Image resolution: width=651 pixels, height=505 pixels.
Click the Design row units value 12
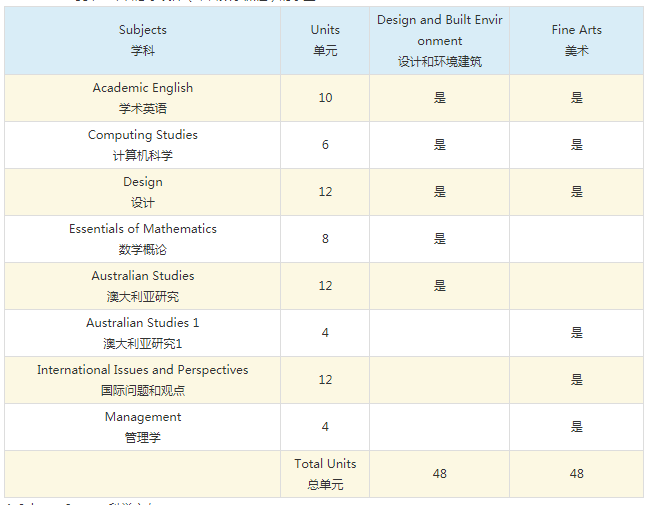(x=325, y=192)
